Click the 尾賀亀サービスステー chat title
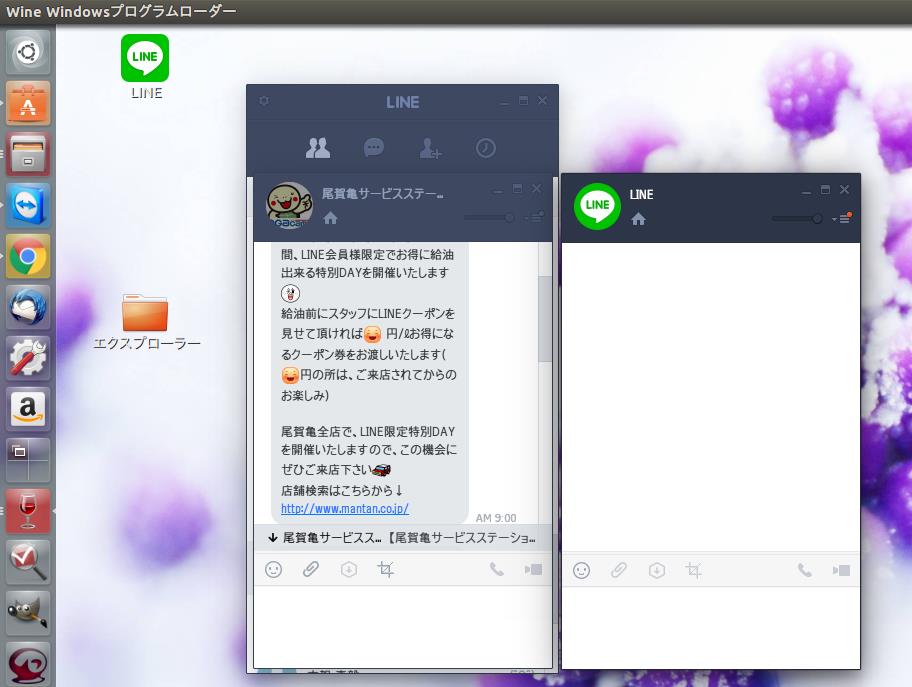This screenshot has height=687, width=912. [382, 194]
